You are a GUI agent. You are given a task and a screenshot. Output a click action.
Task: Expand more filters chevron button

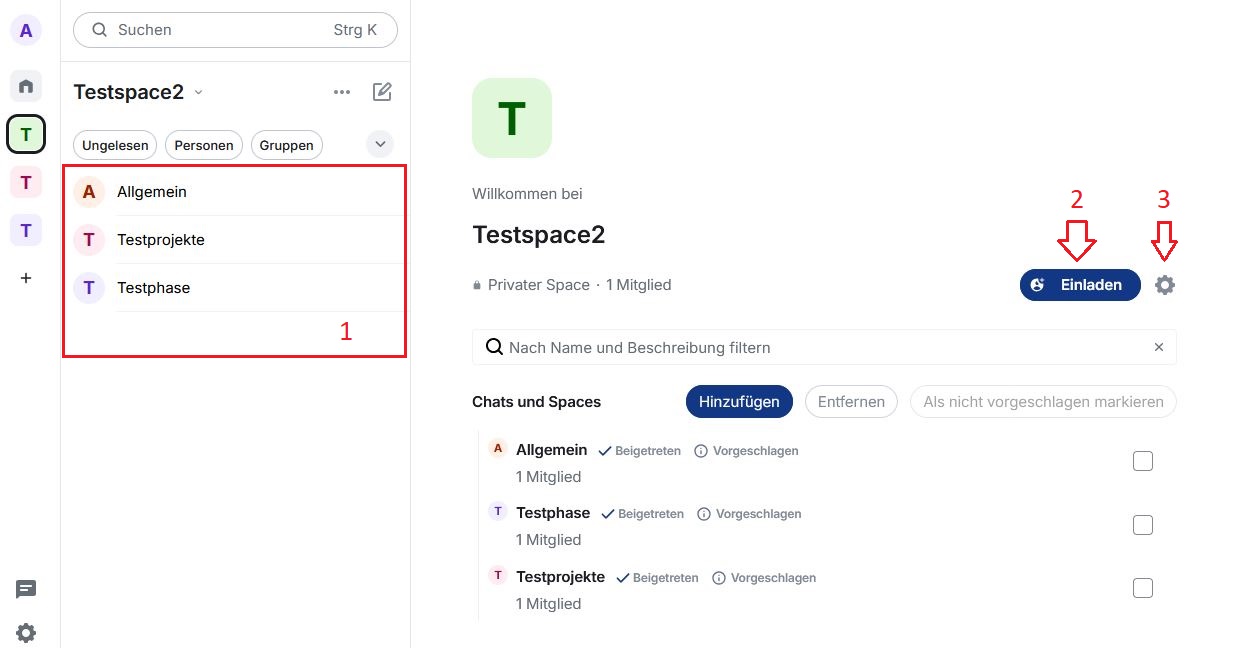[380, 144]
